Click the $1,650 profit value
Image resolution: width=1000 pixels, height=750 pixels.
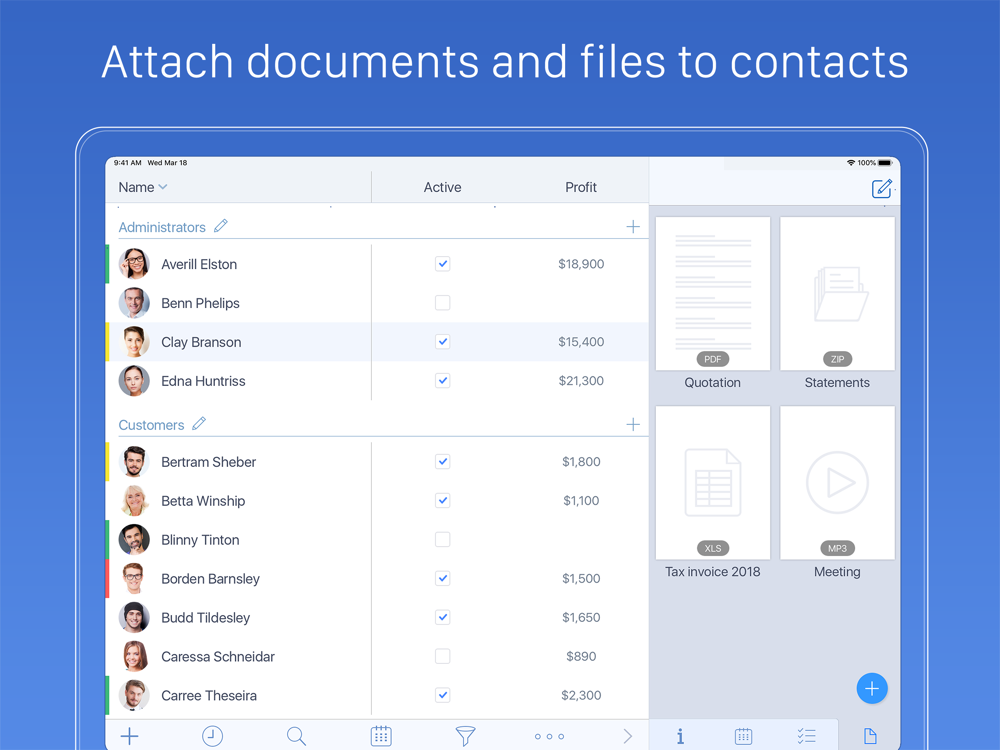pyautogui.click(x=581, y=617)
